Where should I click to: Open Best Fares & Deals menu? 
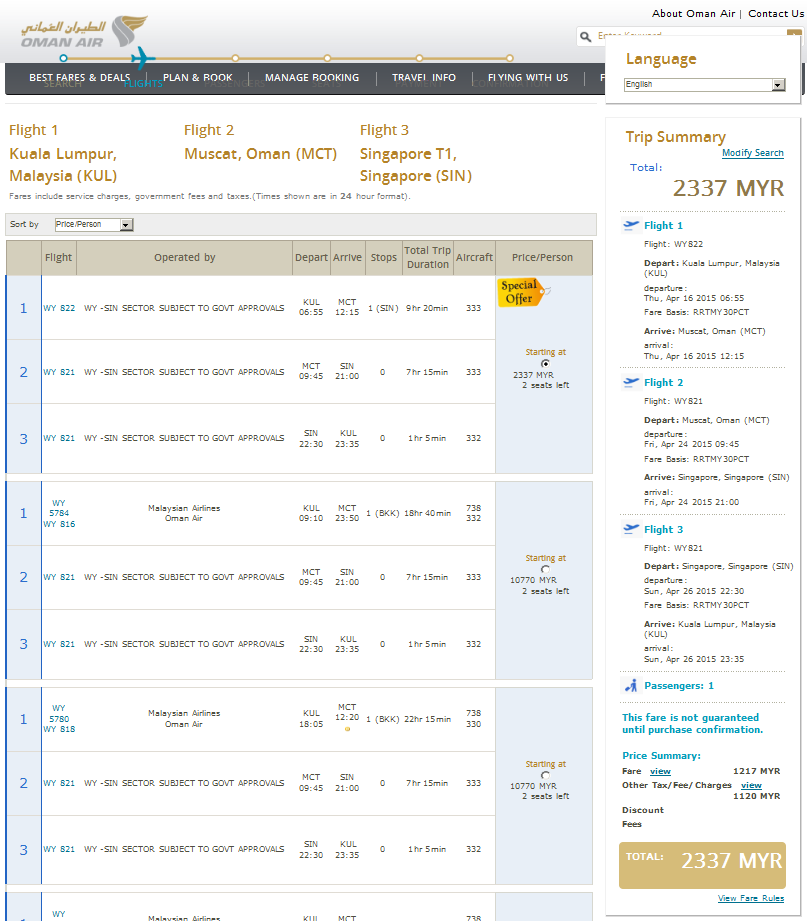79,78
